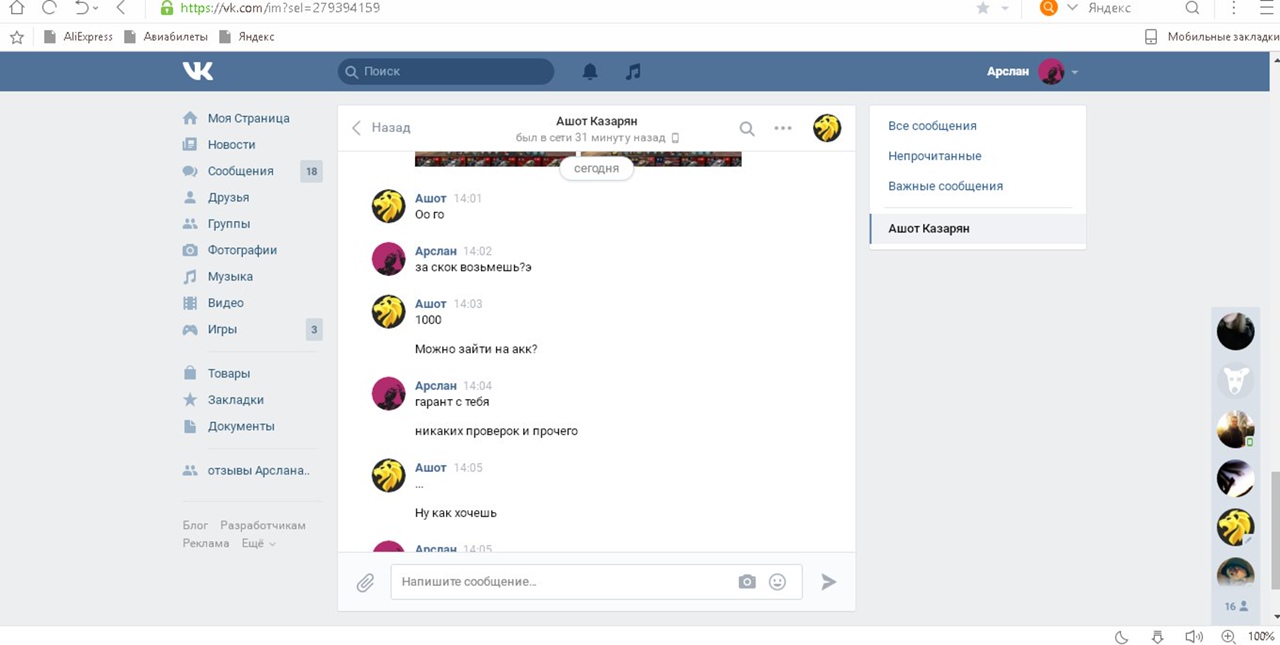This screenshot has height=645, width=1280.
Task: Select the Важные сообщения filter
Action: coord(945,186)
